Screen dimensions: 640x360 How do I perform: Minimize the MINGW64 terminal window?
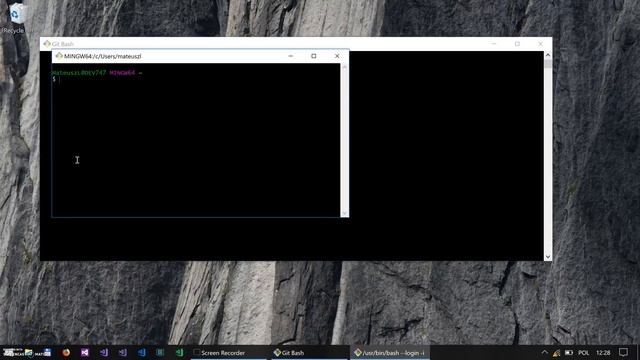tap(291, 56)
